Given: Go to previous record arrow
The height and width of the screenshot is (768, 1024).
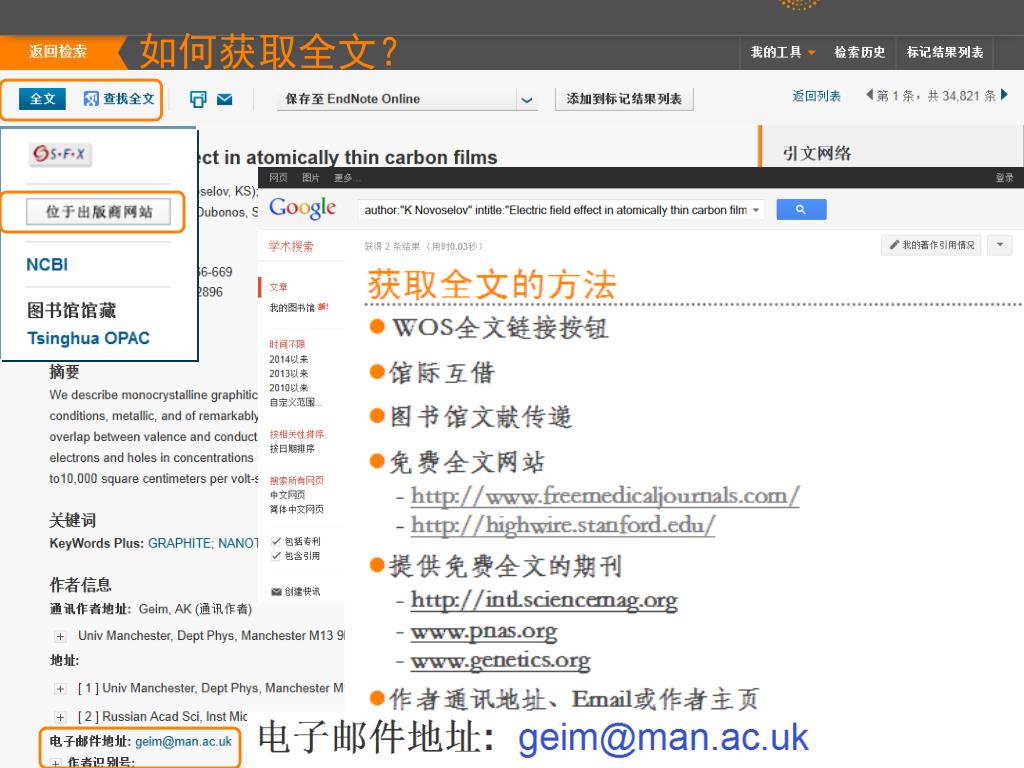Looking at the screenshot, I should click(x=869, y=95).
